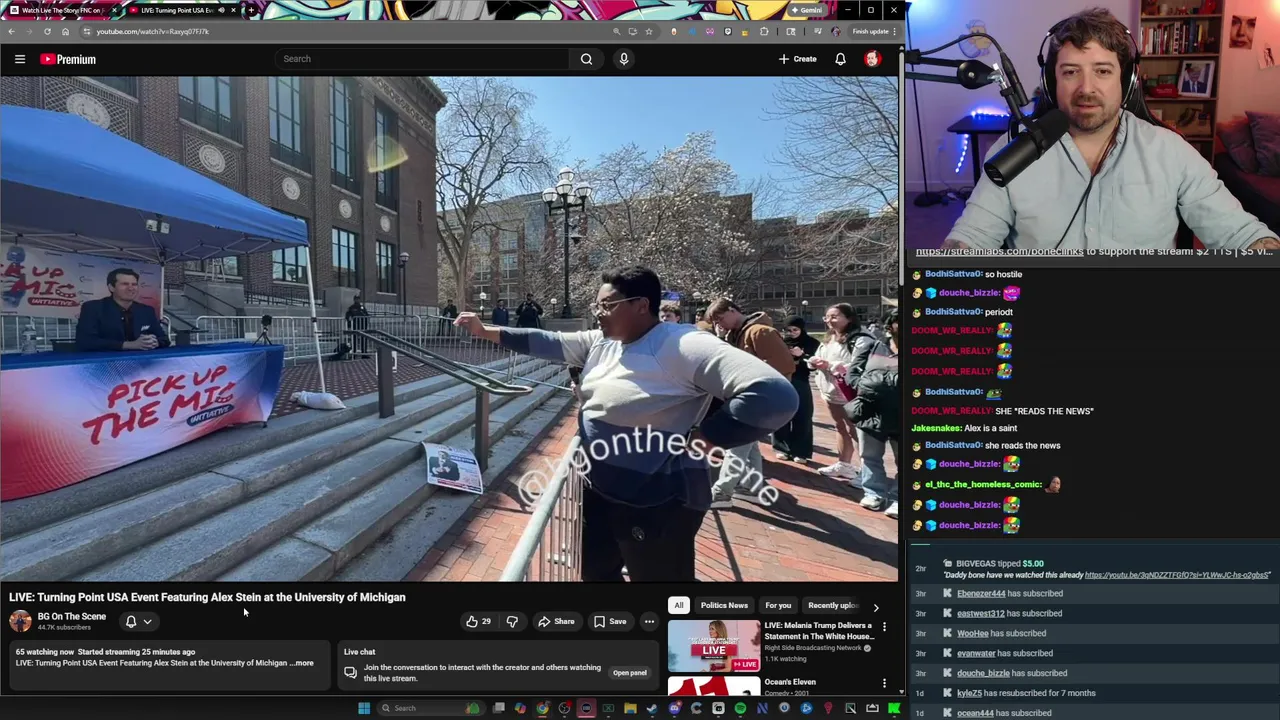Open the YouTube account avatar menu

click(872, 59)
